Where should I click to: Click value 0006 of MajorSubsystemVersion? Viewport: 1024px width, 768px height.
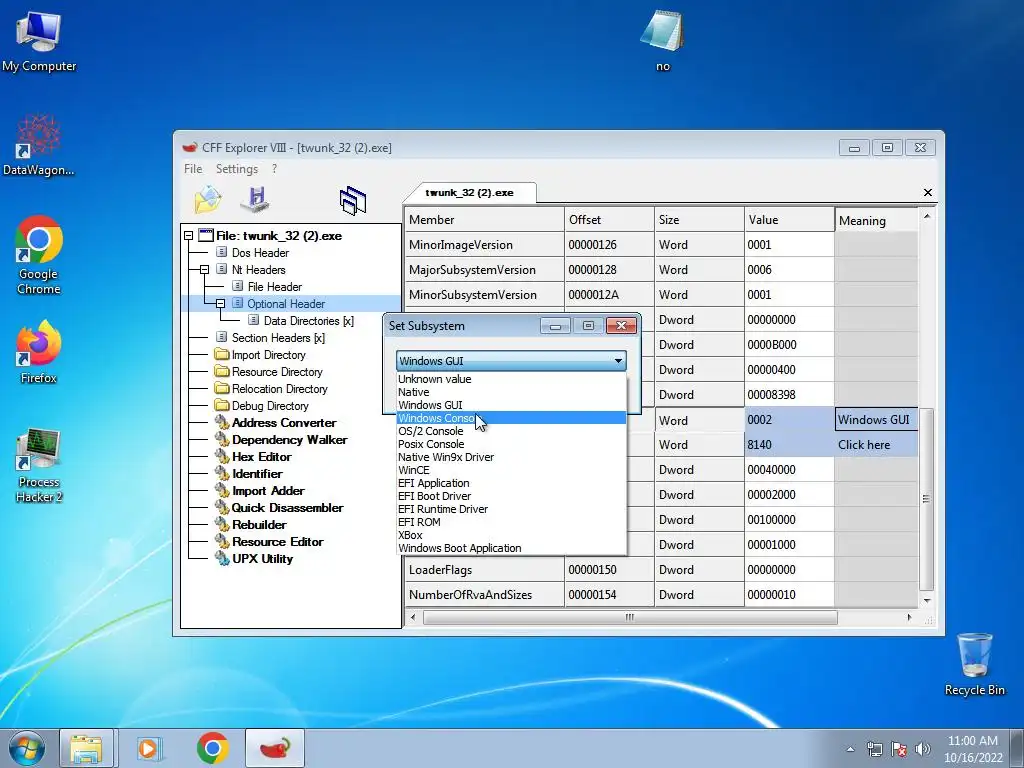click(x=789, y=270)
